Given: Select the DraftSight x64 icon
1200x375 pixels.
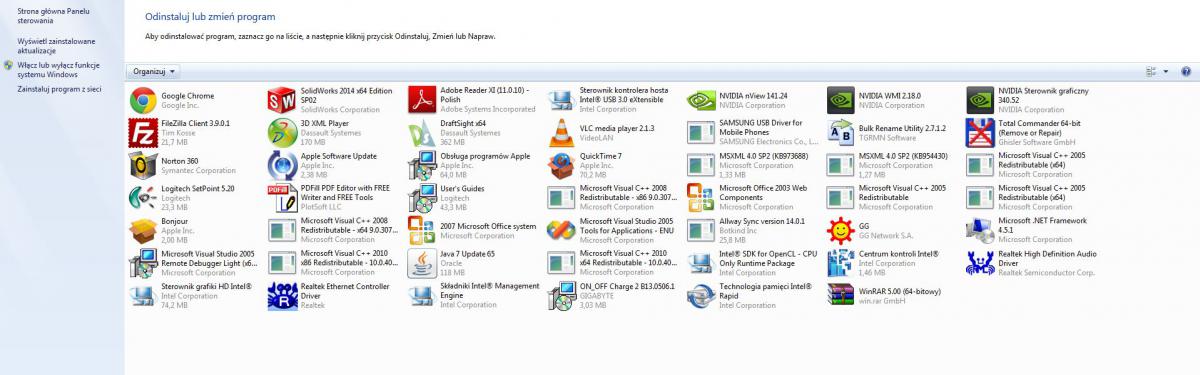Looking at the screenshot, I should tap(422, 132).
